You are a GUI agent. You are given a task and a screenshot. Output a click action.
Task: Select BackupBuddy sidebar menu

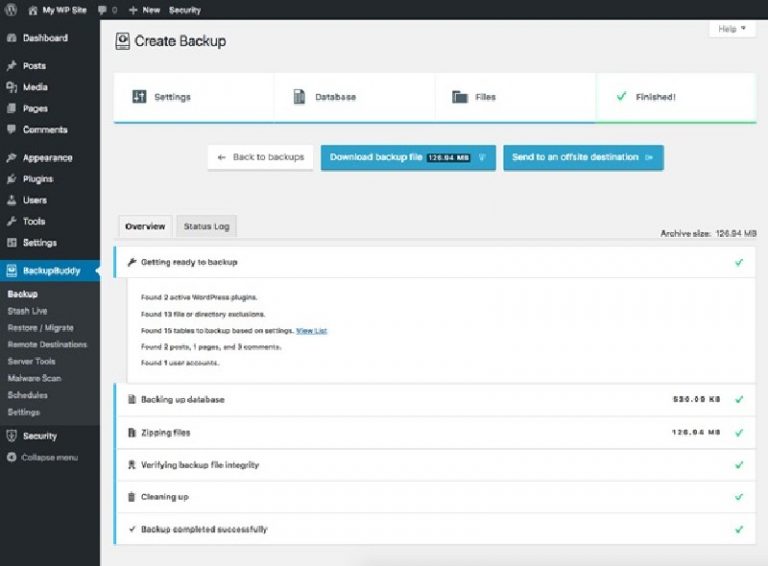(50, 271)
